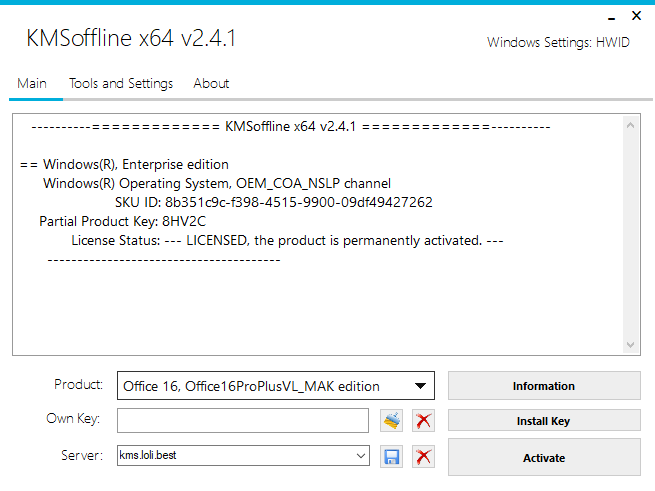The height and width of the screenshot is (491, 655).
Task: Open the About tab
Action: coord(211,84)
